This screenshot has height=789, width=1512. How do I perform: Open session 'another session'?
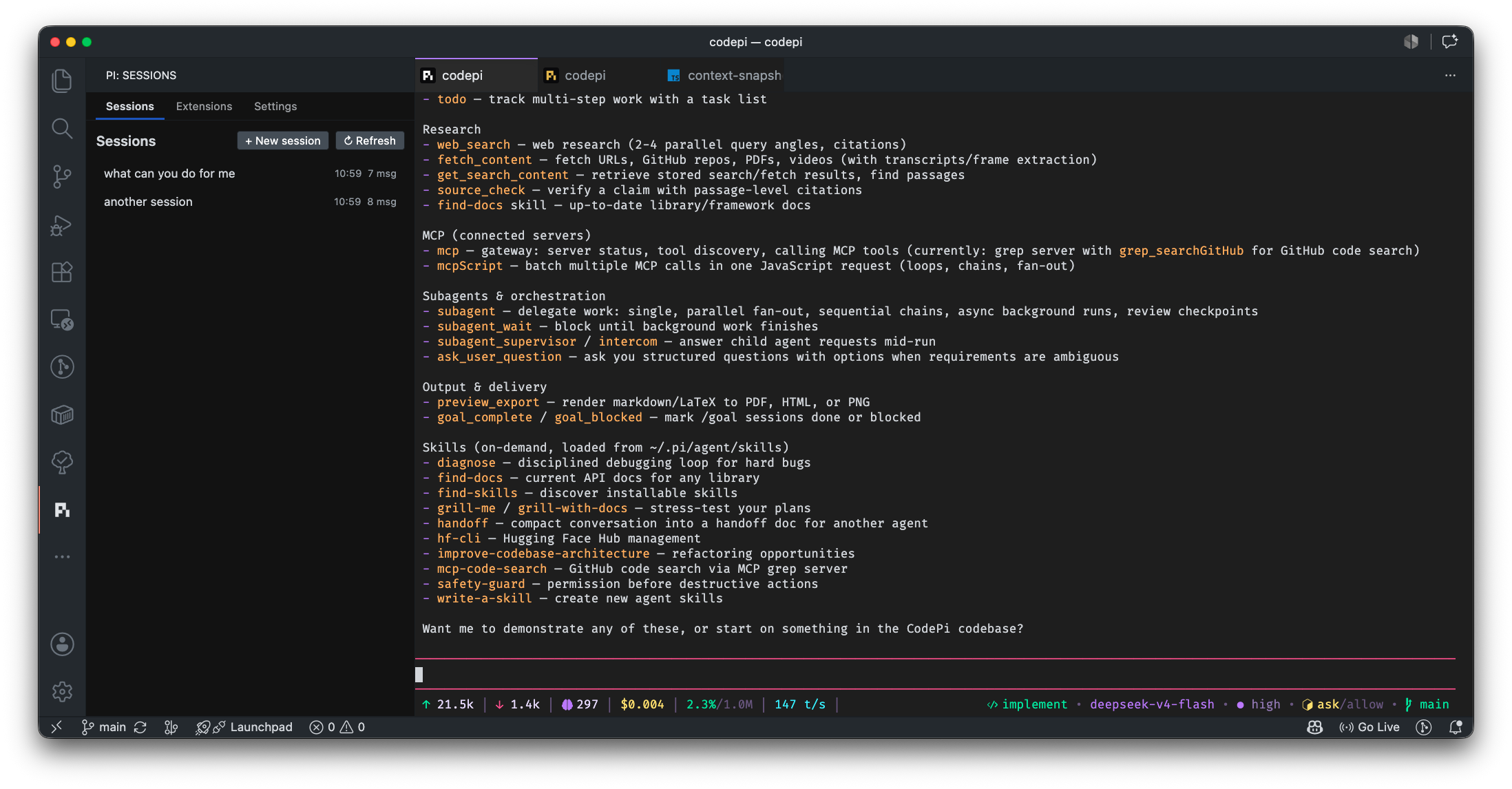[x=250, y=202]
